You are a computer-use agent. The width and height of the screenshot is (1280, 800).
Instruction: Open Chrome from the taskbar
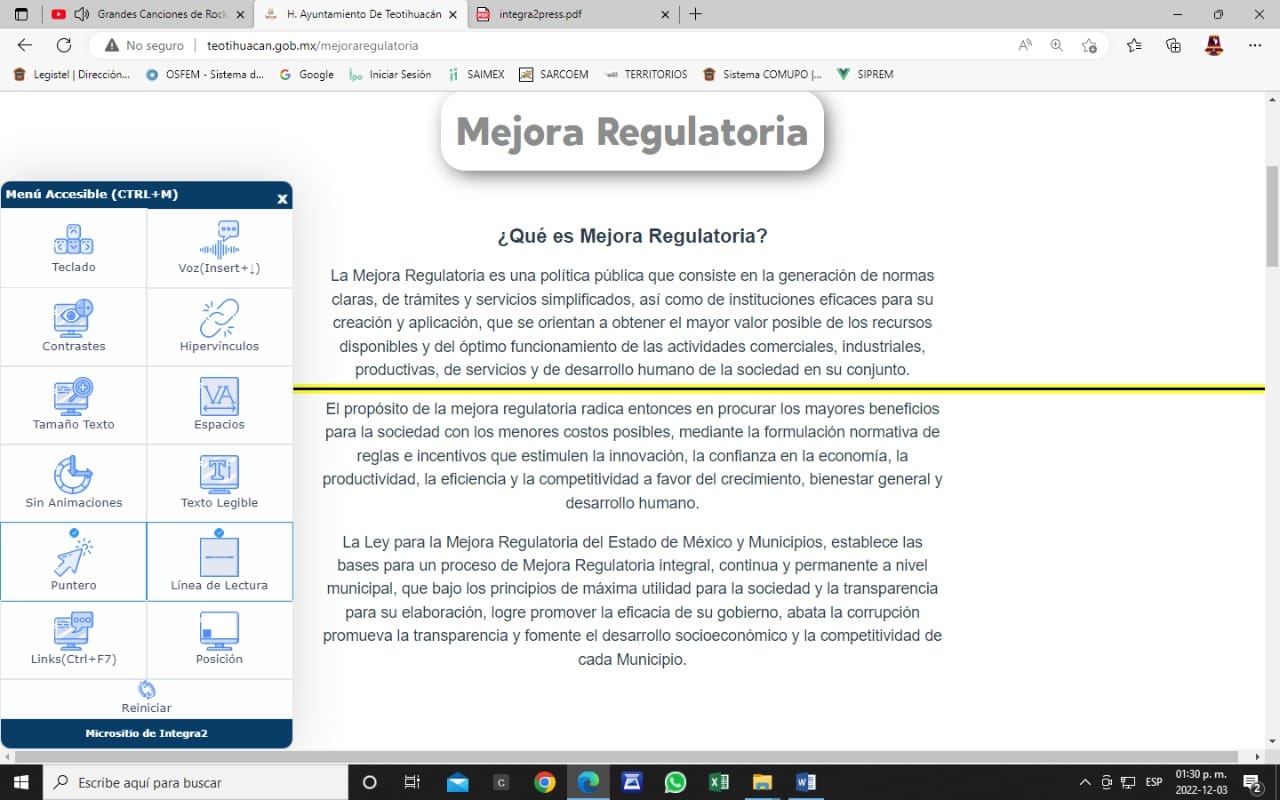544,782
